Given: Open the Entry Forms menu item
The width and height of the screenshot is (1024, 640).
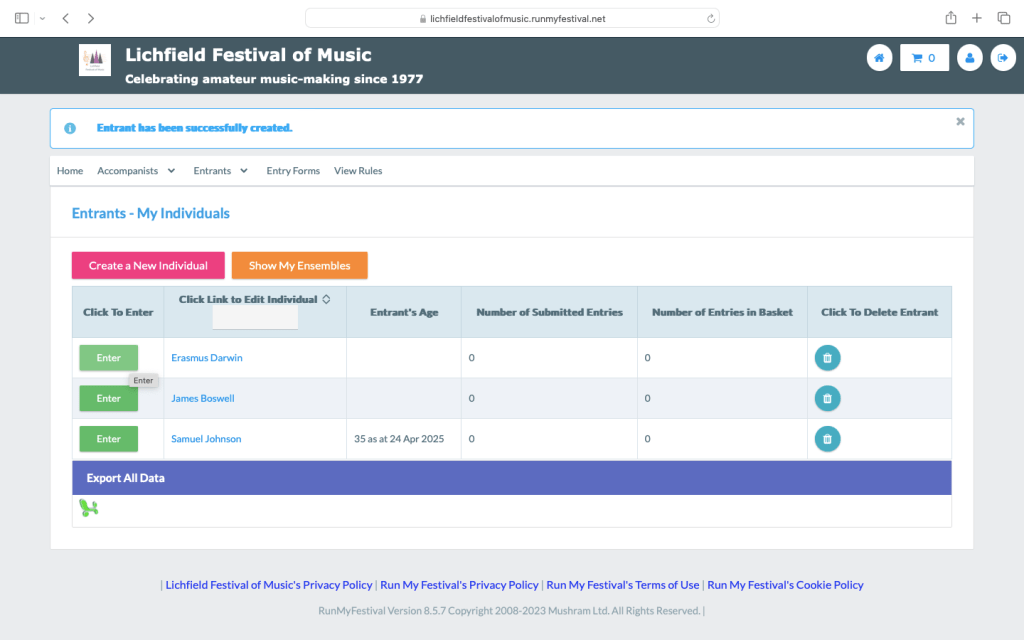Looking at the screenshot, I should [293, 171].
